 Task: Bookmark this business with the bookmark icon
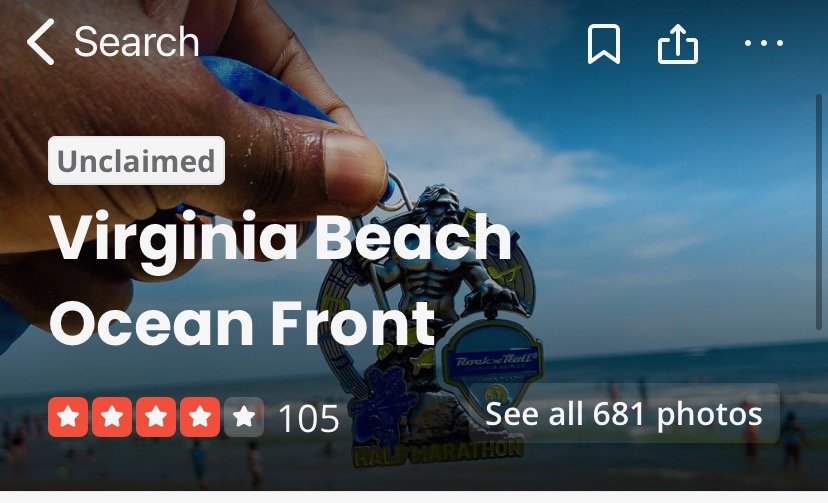click(x=604, y=44)
